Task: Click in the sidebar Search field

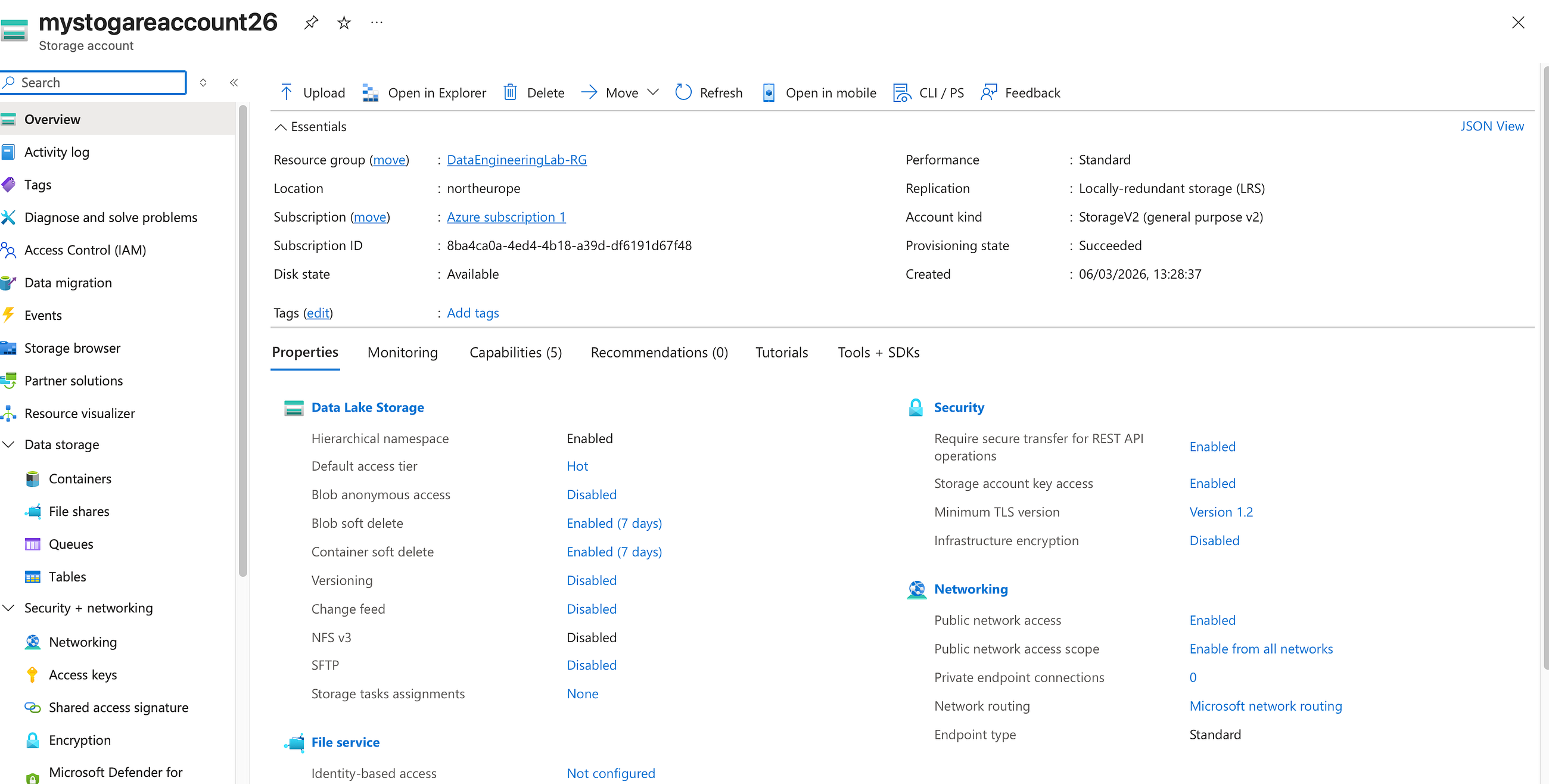Action: pyautogui.click(x=93, y=82)
